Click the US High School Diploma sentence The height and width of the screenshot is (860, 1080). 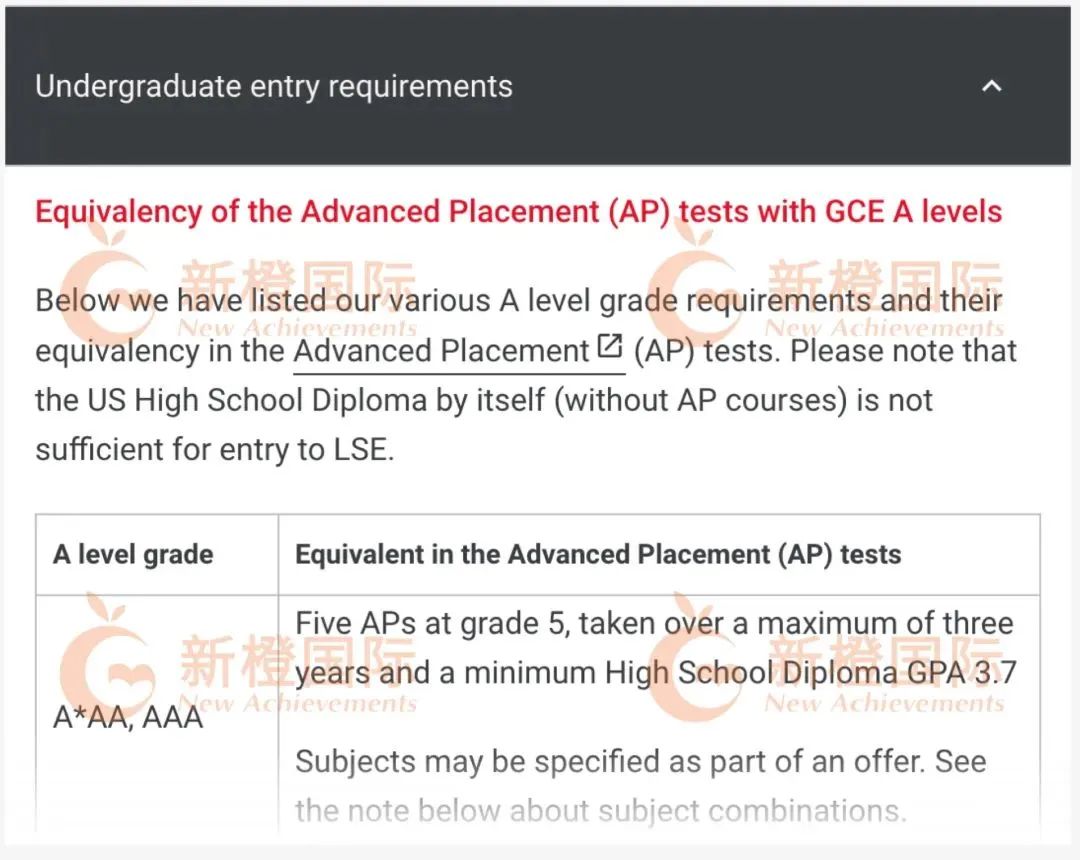[x=484, y=401]
